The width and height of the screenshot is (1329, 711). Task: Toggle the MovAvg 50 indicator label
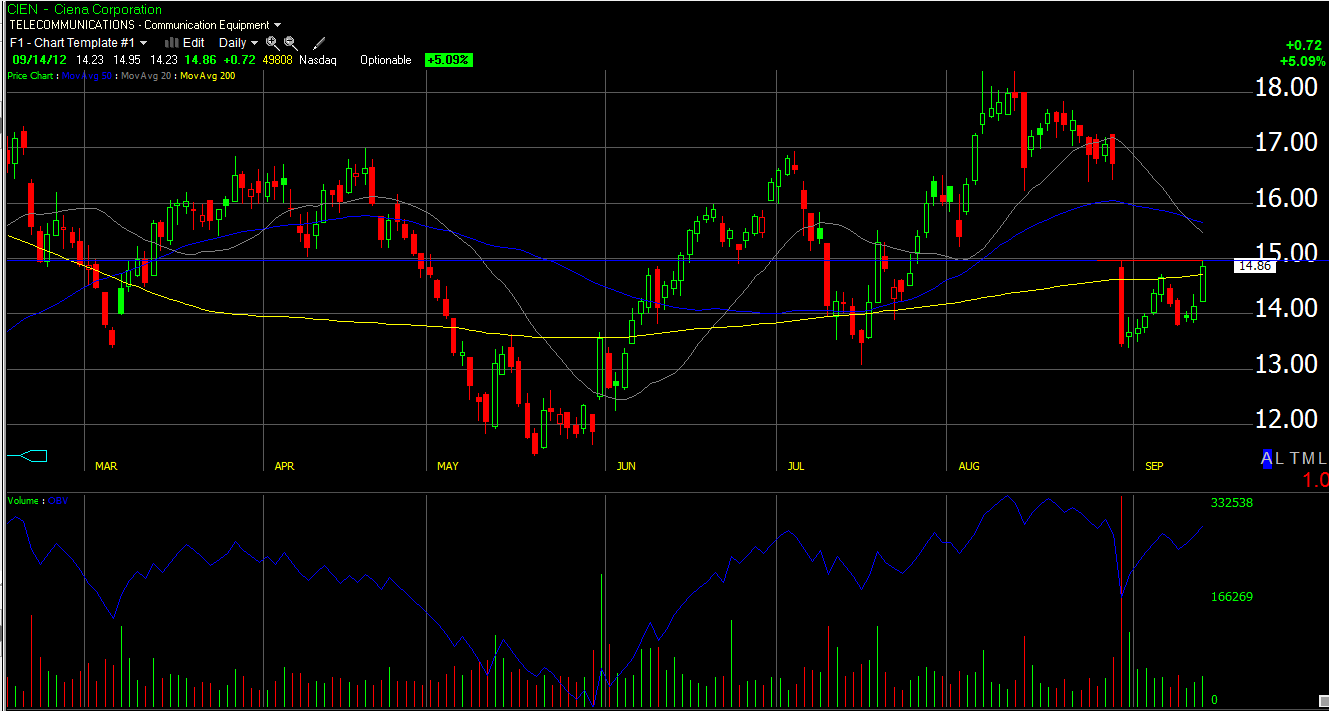pos(88,76)
